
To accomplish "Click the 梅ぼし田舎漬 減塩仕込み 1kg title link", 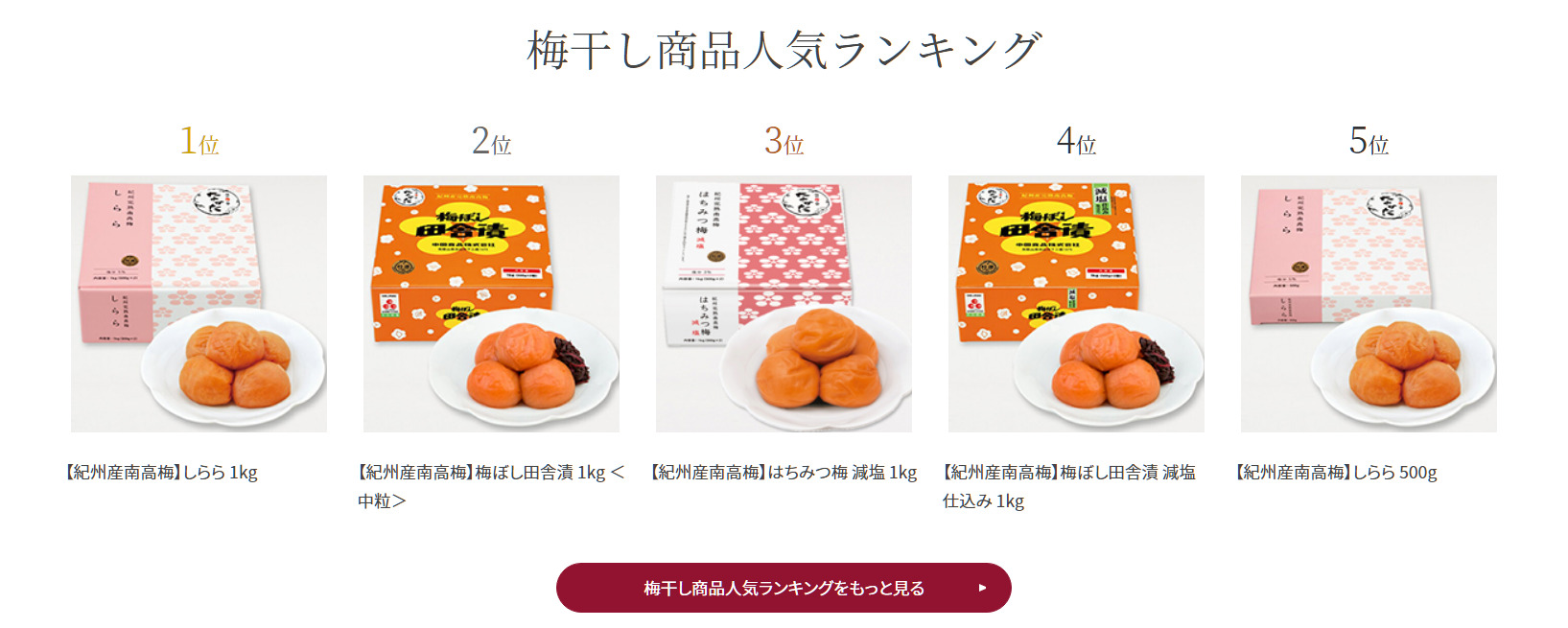I will coord(1069,486).
